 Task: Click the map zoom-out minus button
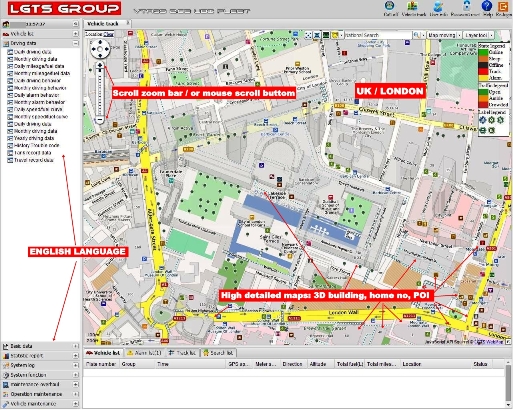tap(99, 120)
